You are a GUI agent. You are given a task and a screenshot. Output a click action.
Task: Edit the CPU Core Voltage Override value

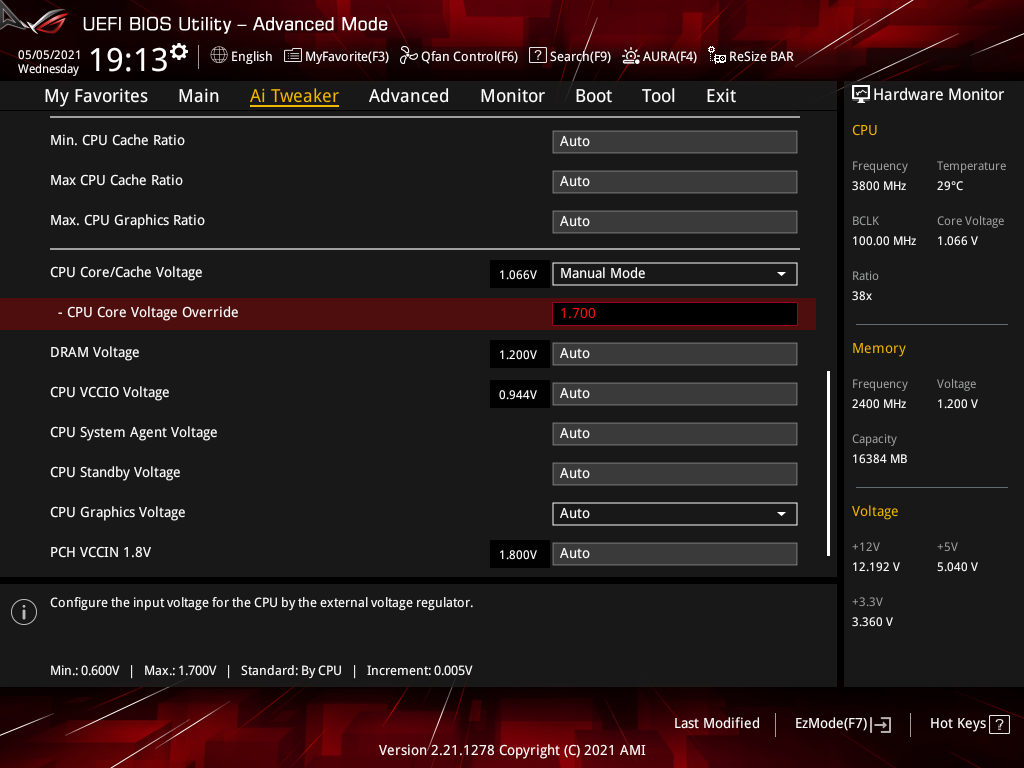point(675,313)
